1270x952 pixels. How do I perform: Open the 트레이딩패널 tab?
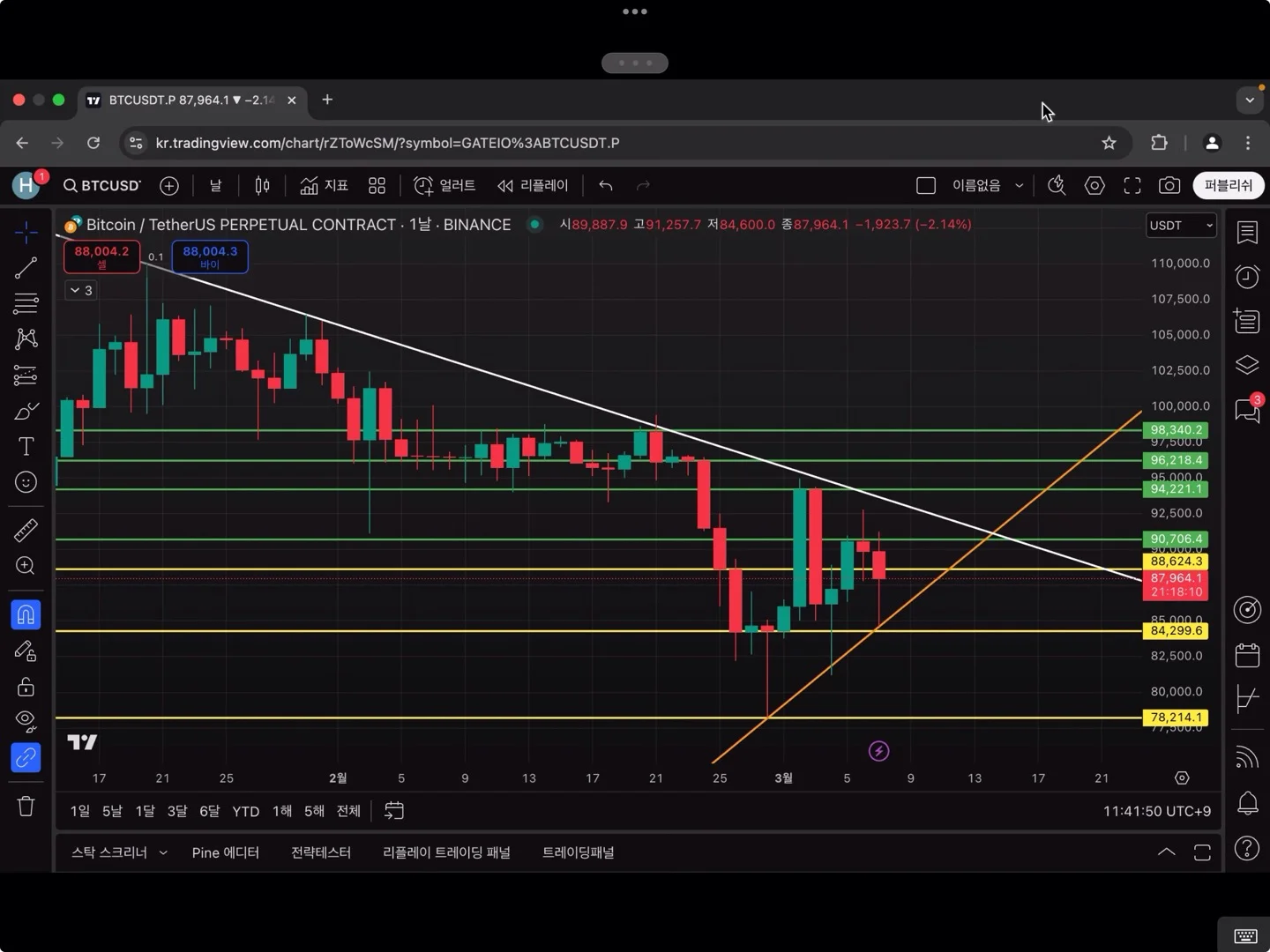tap(579, 852)
